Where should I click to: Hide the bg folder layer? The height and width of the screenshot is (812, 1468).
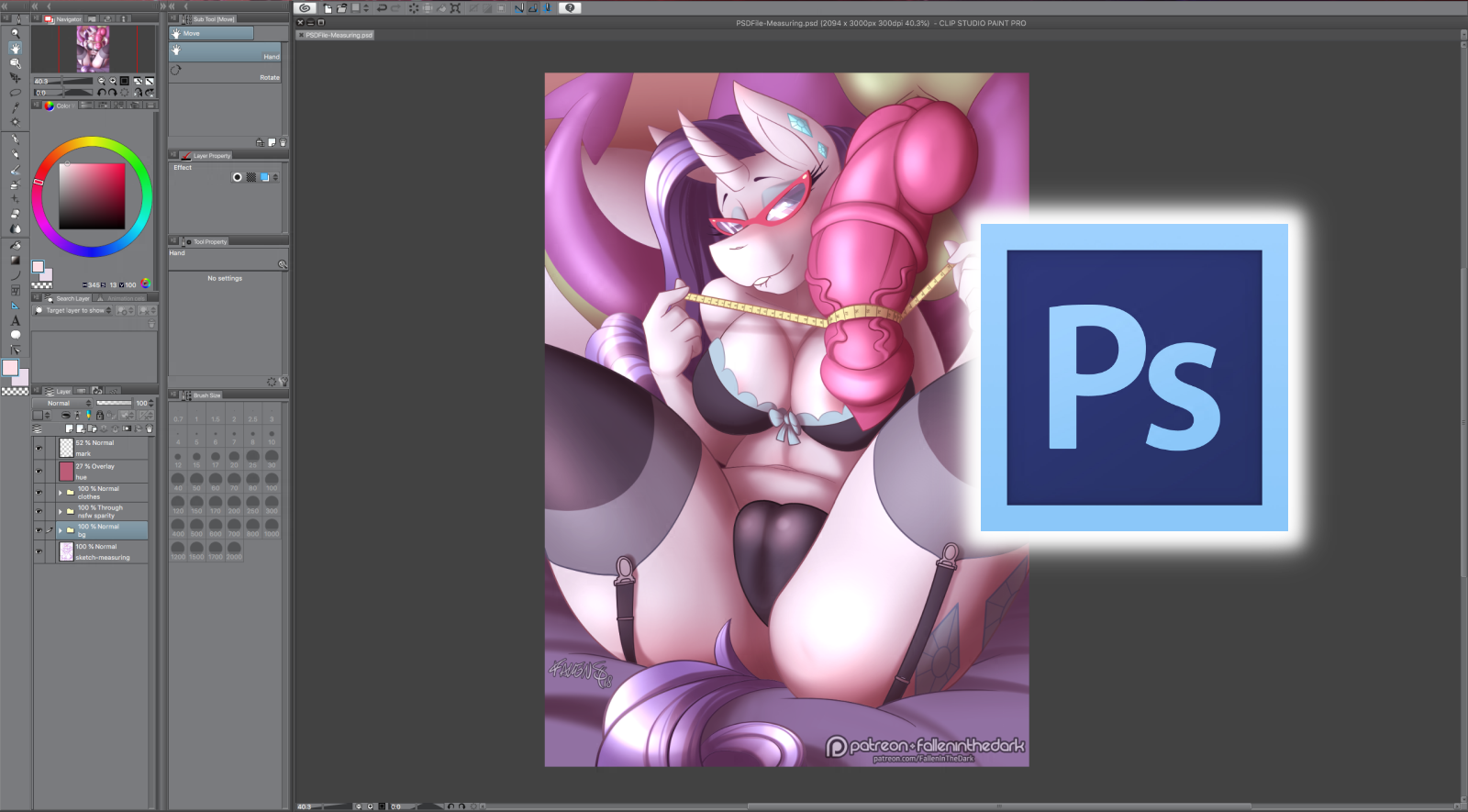click(39, 530)
